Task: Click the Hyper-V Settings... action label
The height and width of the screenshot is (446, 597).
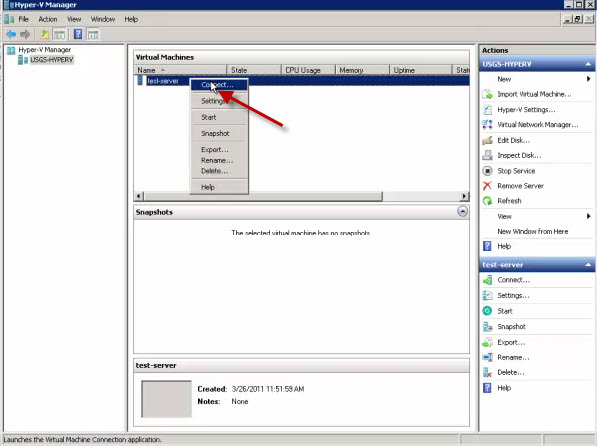Action: [x=526, y=110]
